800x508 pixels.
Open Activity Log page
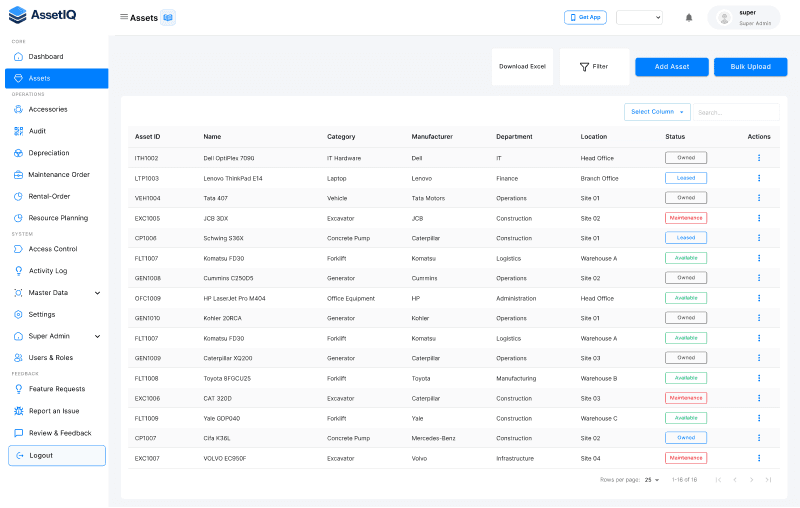pyautogui.click(x=57, y=271)
